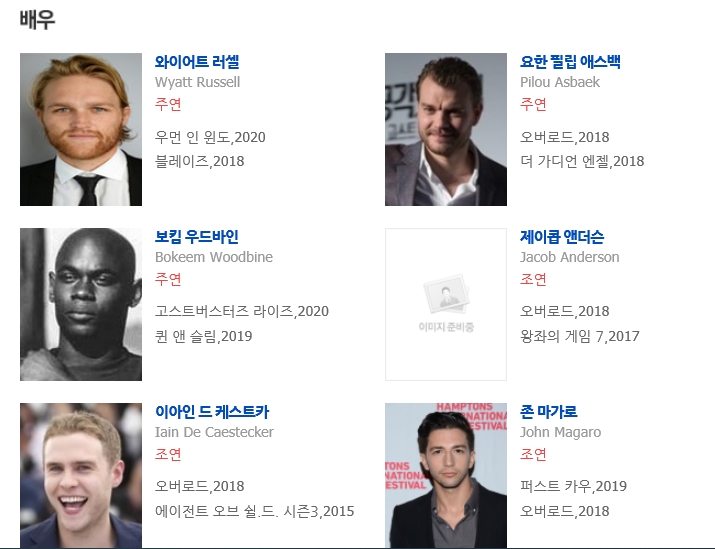Click the 존 마가로 name link
This screenshot has width=715, height=549.
pyautogui.click(x=549, y=412)
